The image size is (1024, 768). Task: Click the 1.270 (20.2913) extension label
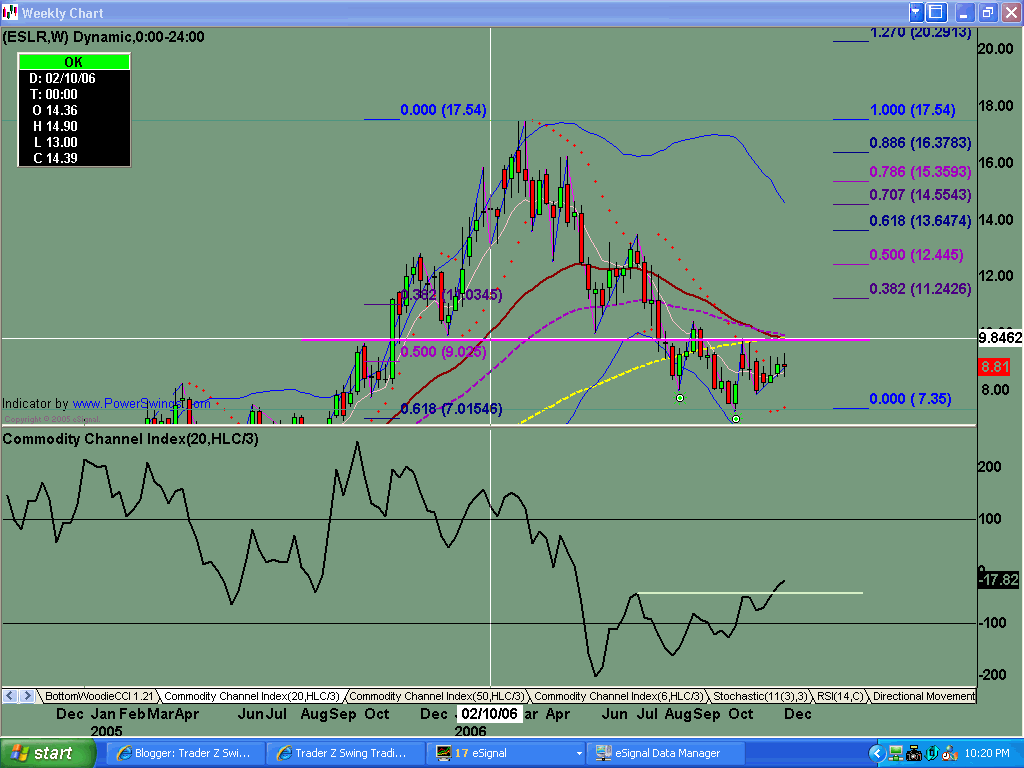coord(920,33)
